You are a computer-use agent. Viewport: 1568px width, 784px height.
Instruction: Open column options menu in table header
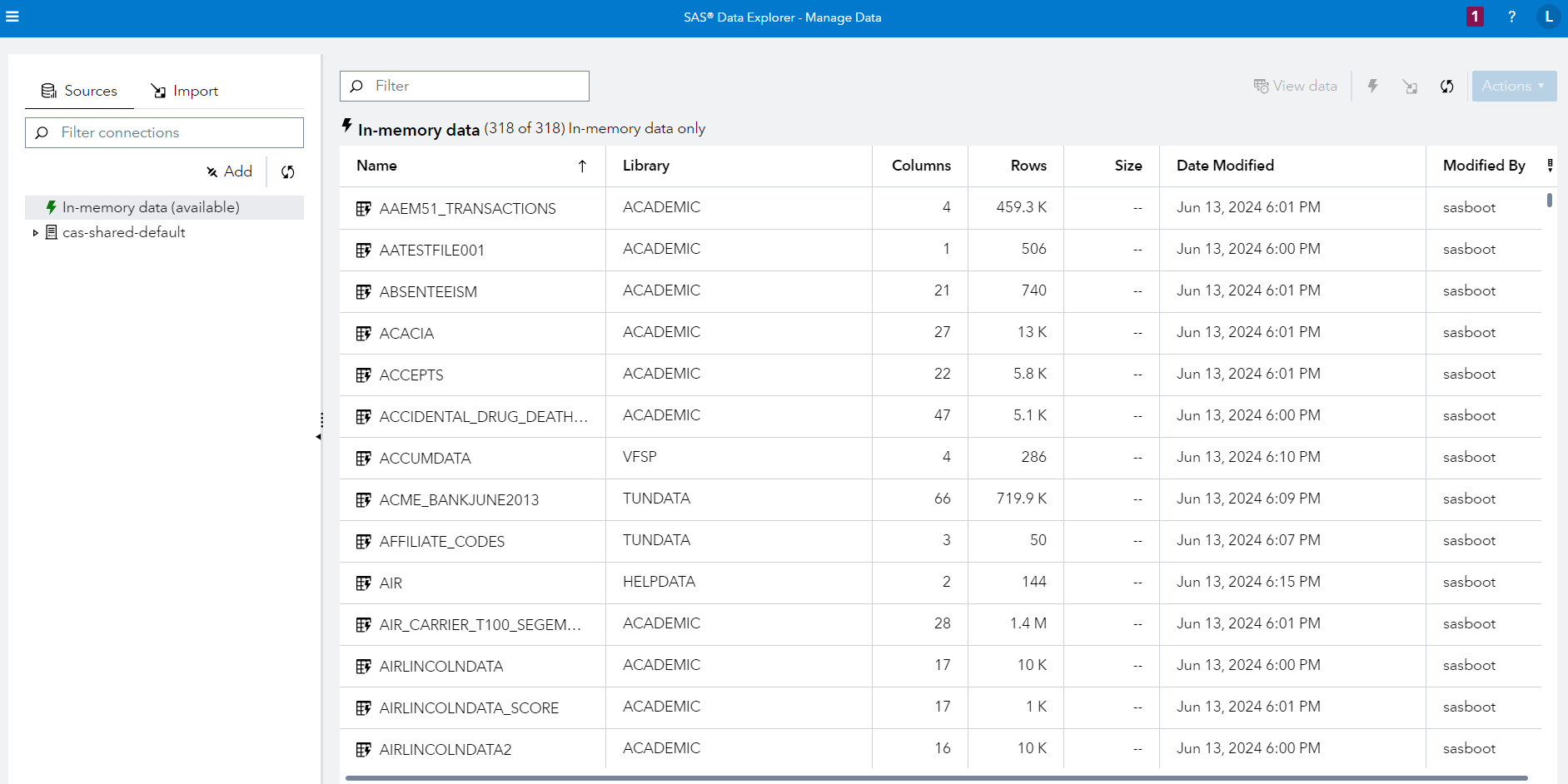pyautogui.click(x=1550, y=166)
